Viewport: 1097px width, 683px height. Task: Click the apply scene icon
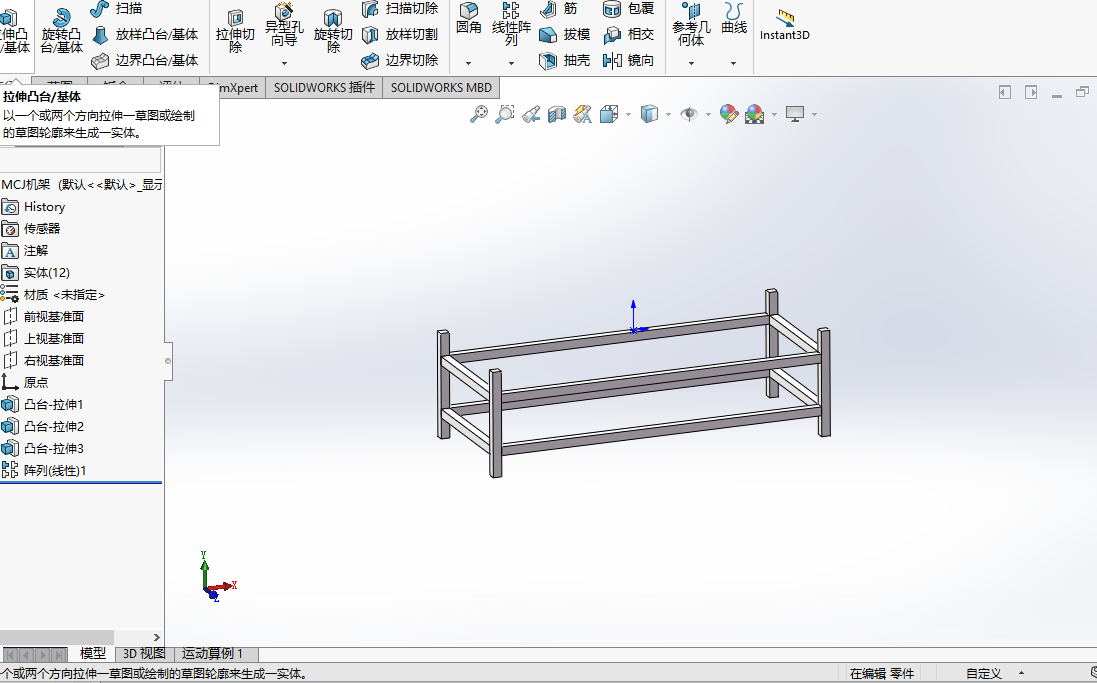pyautogui.click(x=754, y=114)
